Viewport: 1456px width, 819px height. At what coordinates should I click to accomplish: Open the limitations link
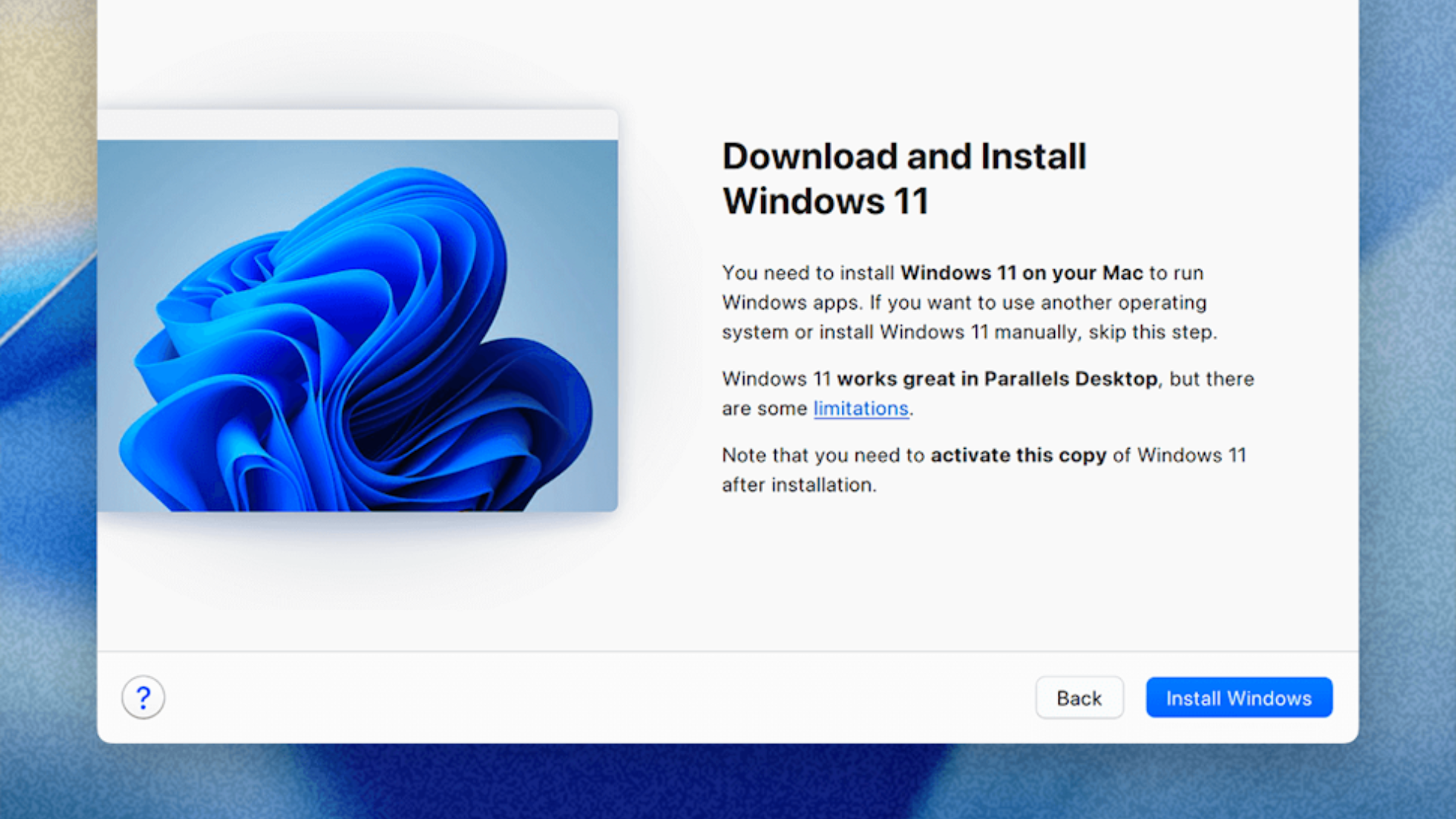pos(861,409)
